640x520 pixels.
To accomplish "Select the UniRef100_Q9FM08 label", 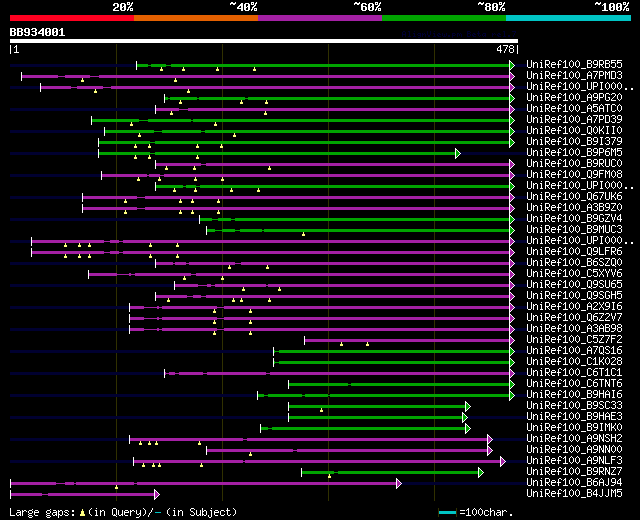I will 574,174.
